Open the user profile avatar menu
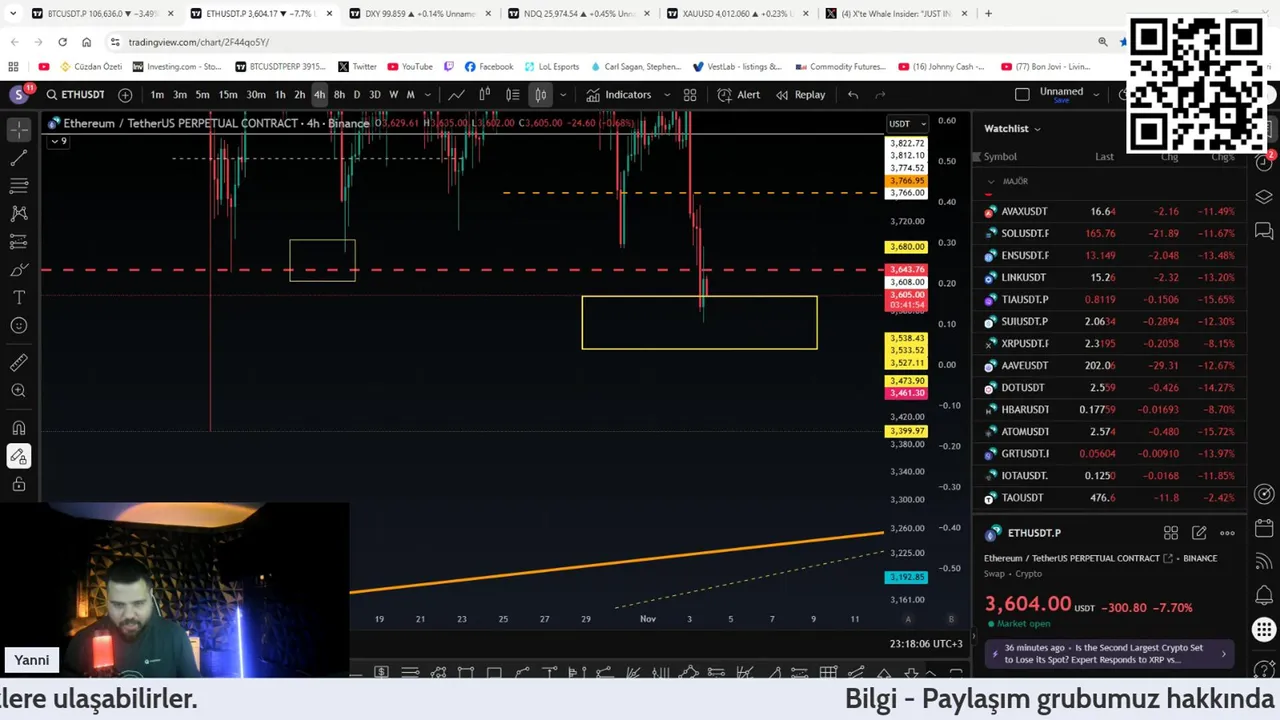 [x=19, y=95]
